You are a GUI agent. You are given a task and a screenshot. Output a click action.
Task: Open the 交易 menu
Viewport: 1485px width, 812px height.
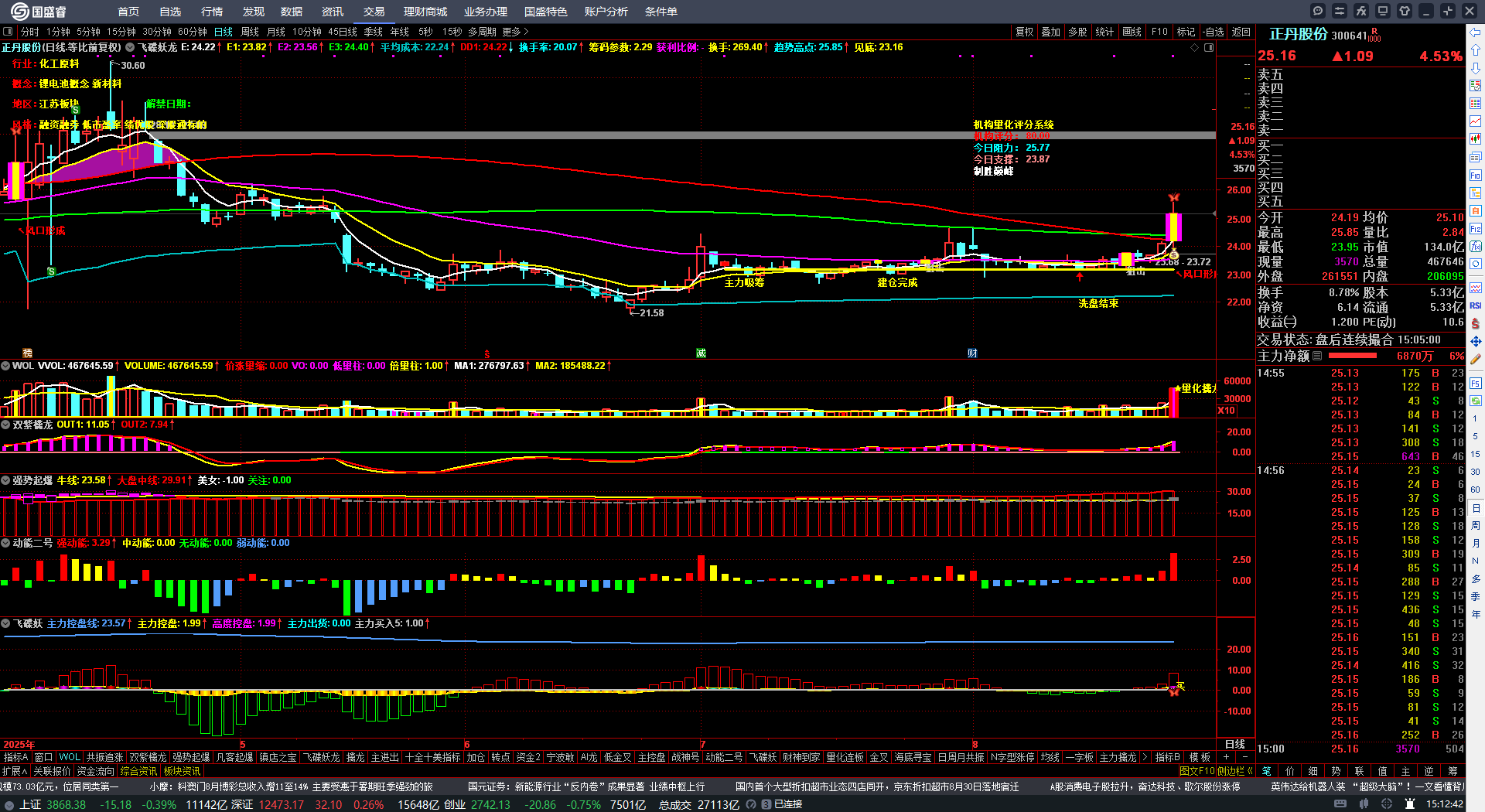point(374,12)
